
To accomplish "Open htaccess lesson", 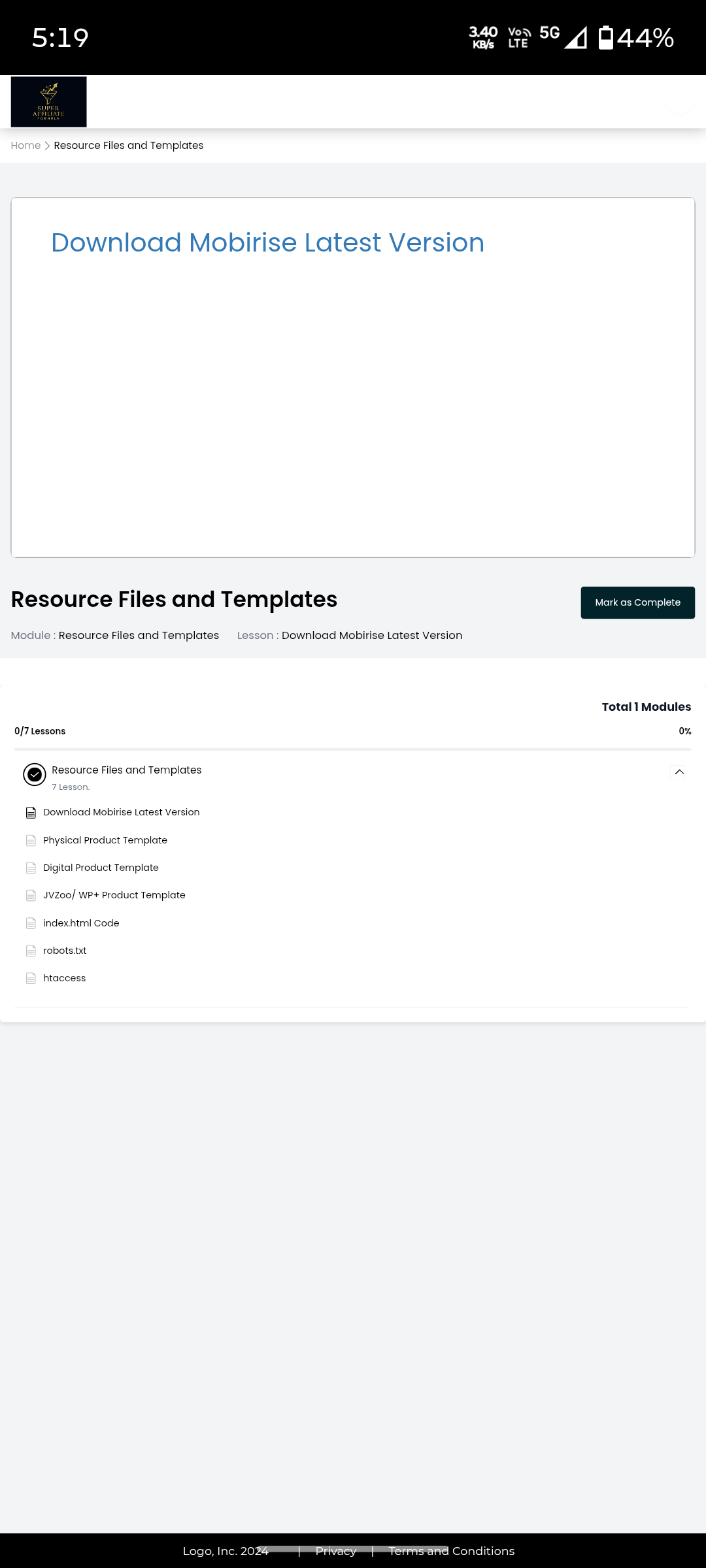I will point(65,978).
